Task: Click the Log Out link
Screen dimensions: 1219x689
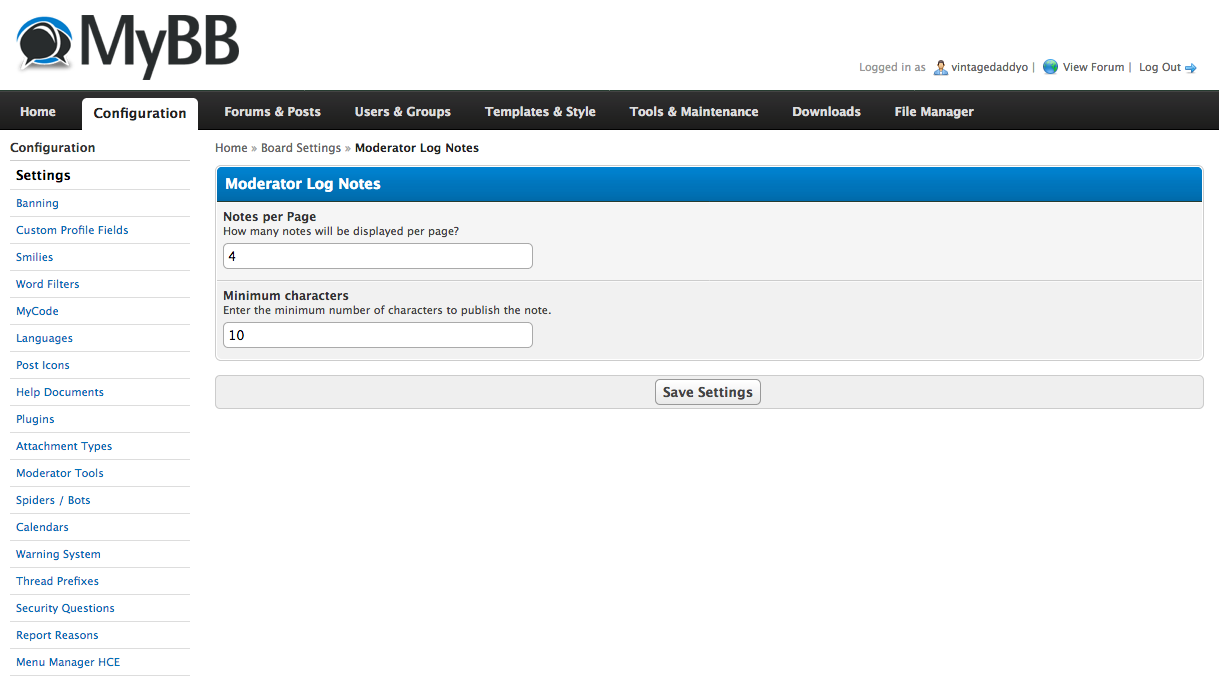Action: point(1160,67)
